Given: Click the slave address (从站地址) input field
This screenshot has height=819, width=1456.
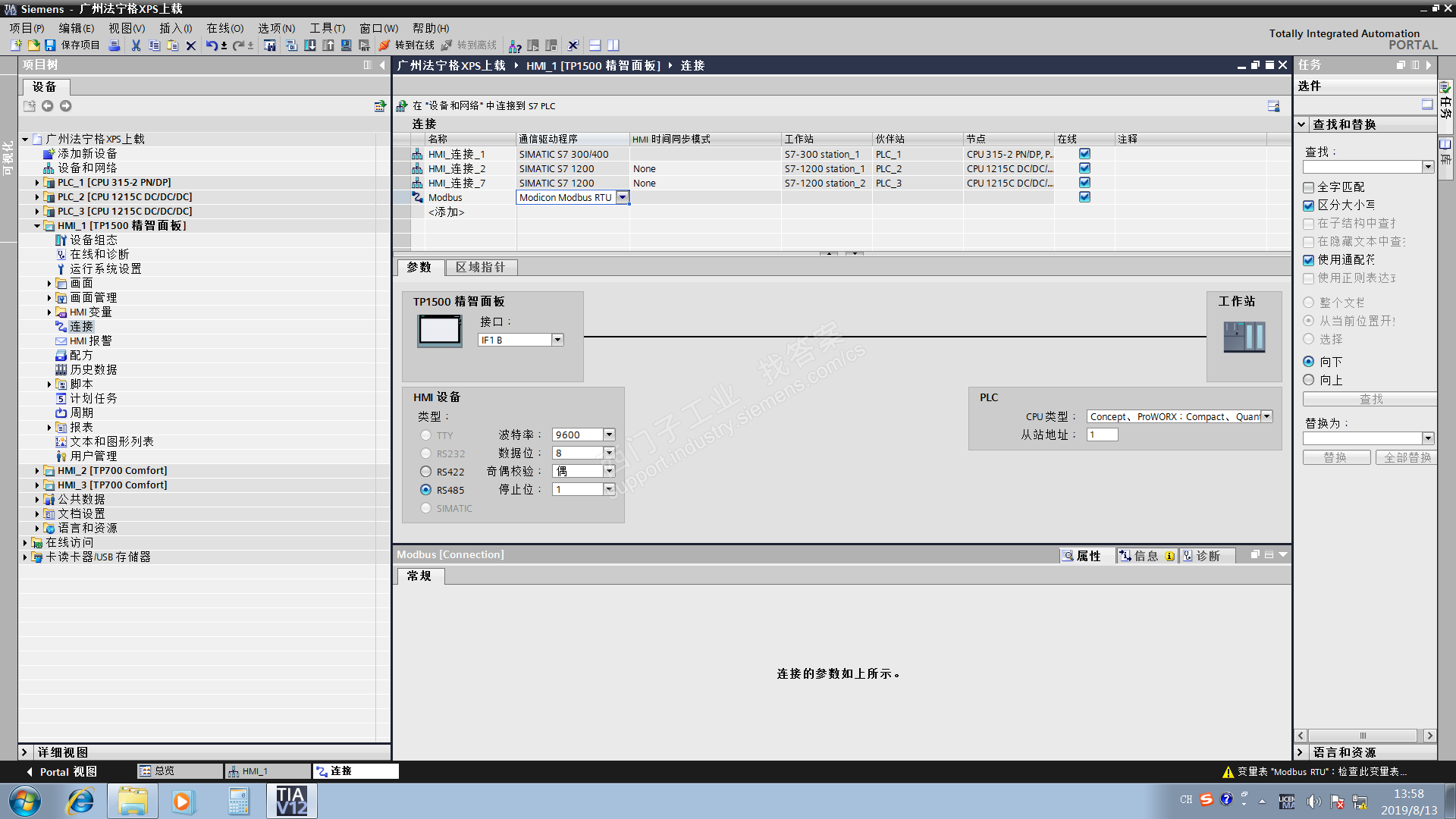Looking at the screenshot, I should tap(1102, 435).
